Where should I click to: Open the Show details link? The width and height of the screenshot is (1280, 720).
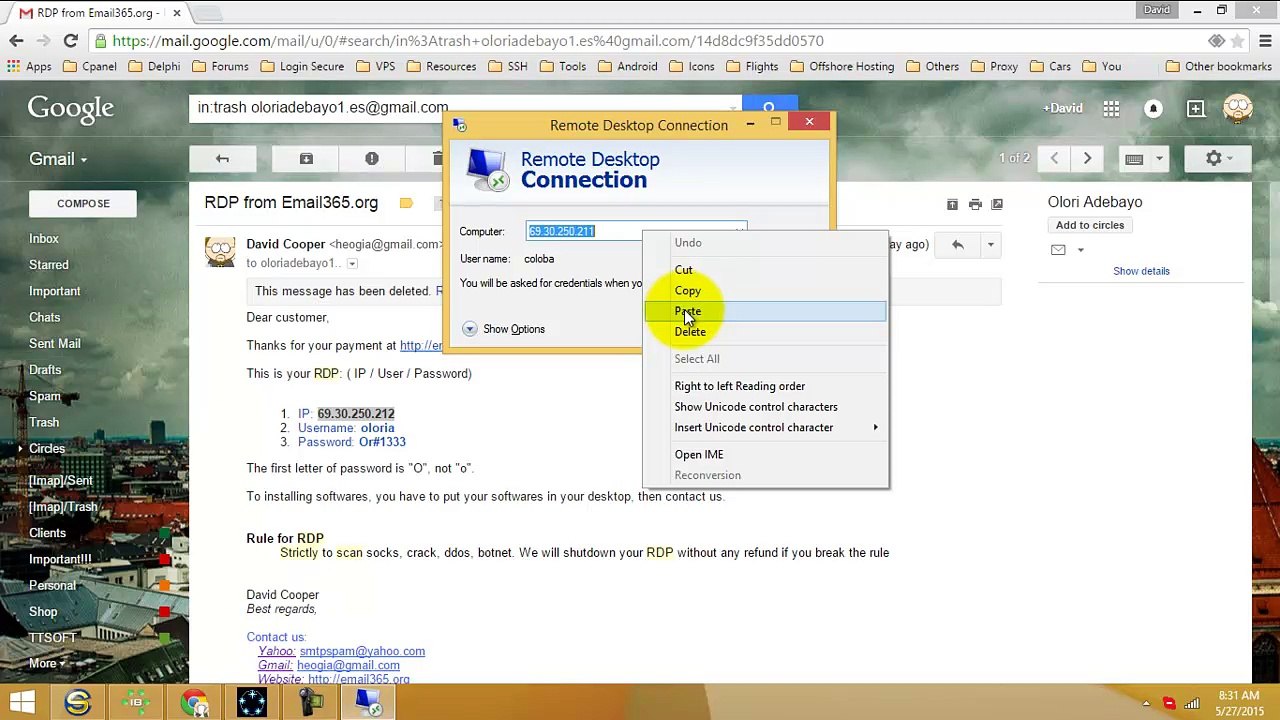(x=1141, y=271)
